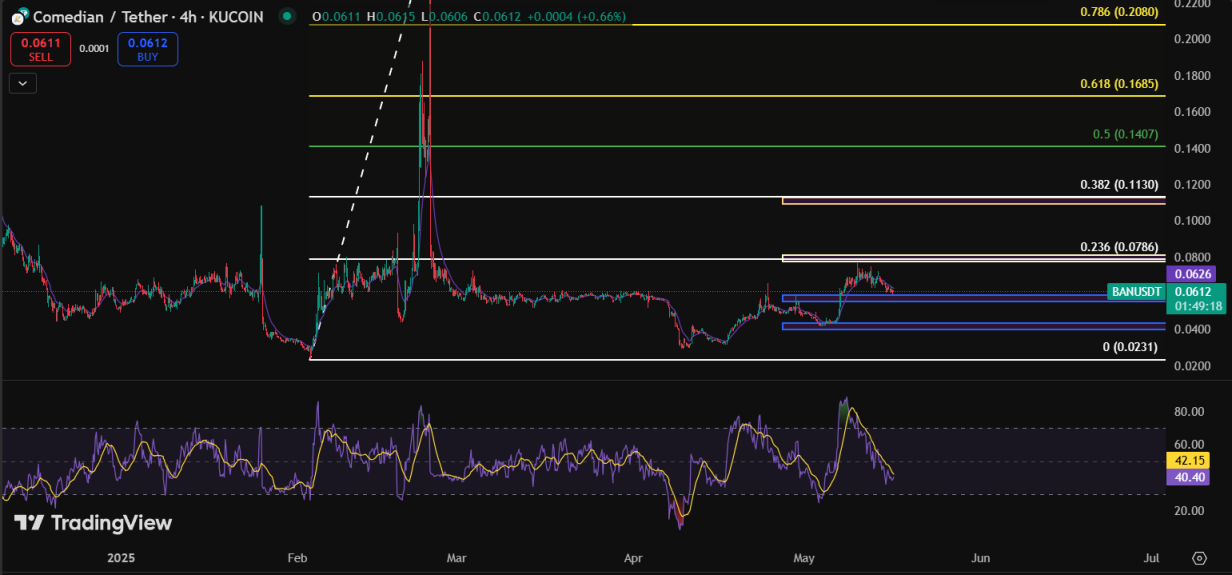Select the 0.786 (0.2080) Fibonacci level label

click(x=1122, y=12)
